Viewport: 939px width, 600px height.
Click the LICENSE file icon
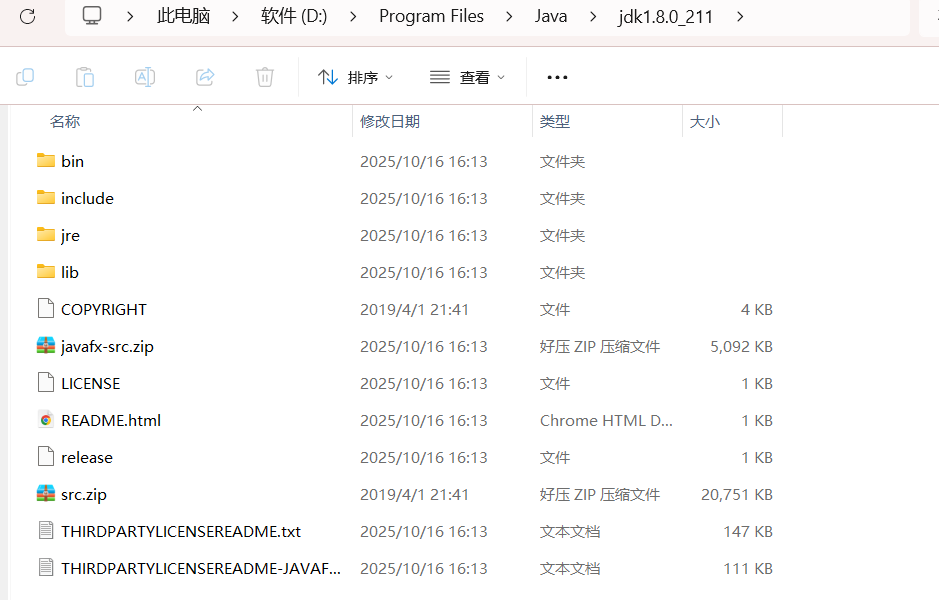click(46, 383)
